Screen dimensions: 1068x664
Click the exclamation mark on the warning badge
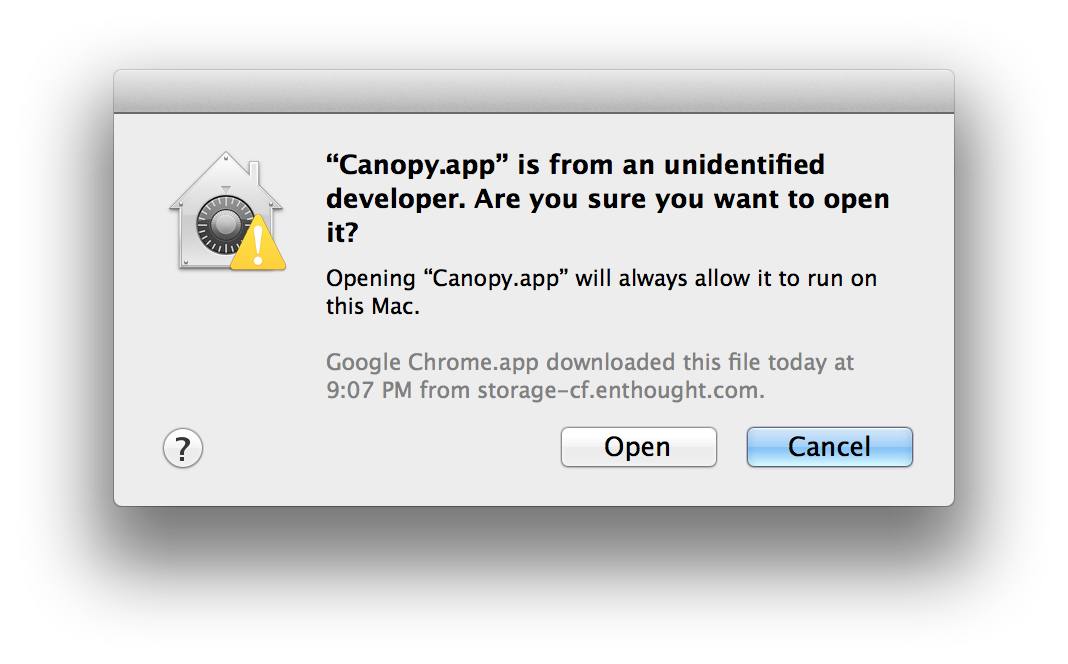tap(258, 245)
